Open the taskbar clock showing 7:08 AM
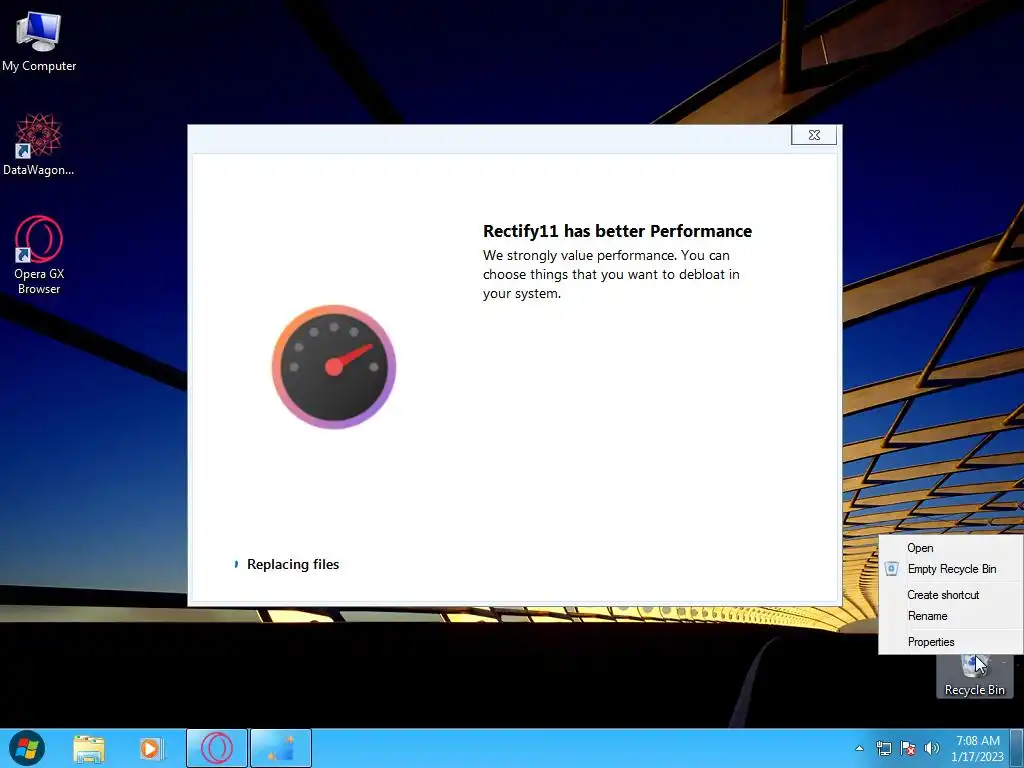 coord(977,748)
